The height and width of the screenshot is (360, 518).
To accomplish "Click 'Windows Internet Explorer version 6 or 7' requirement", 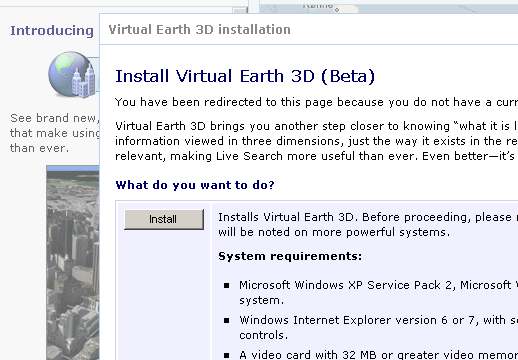I will click(x=378, y=327).
